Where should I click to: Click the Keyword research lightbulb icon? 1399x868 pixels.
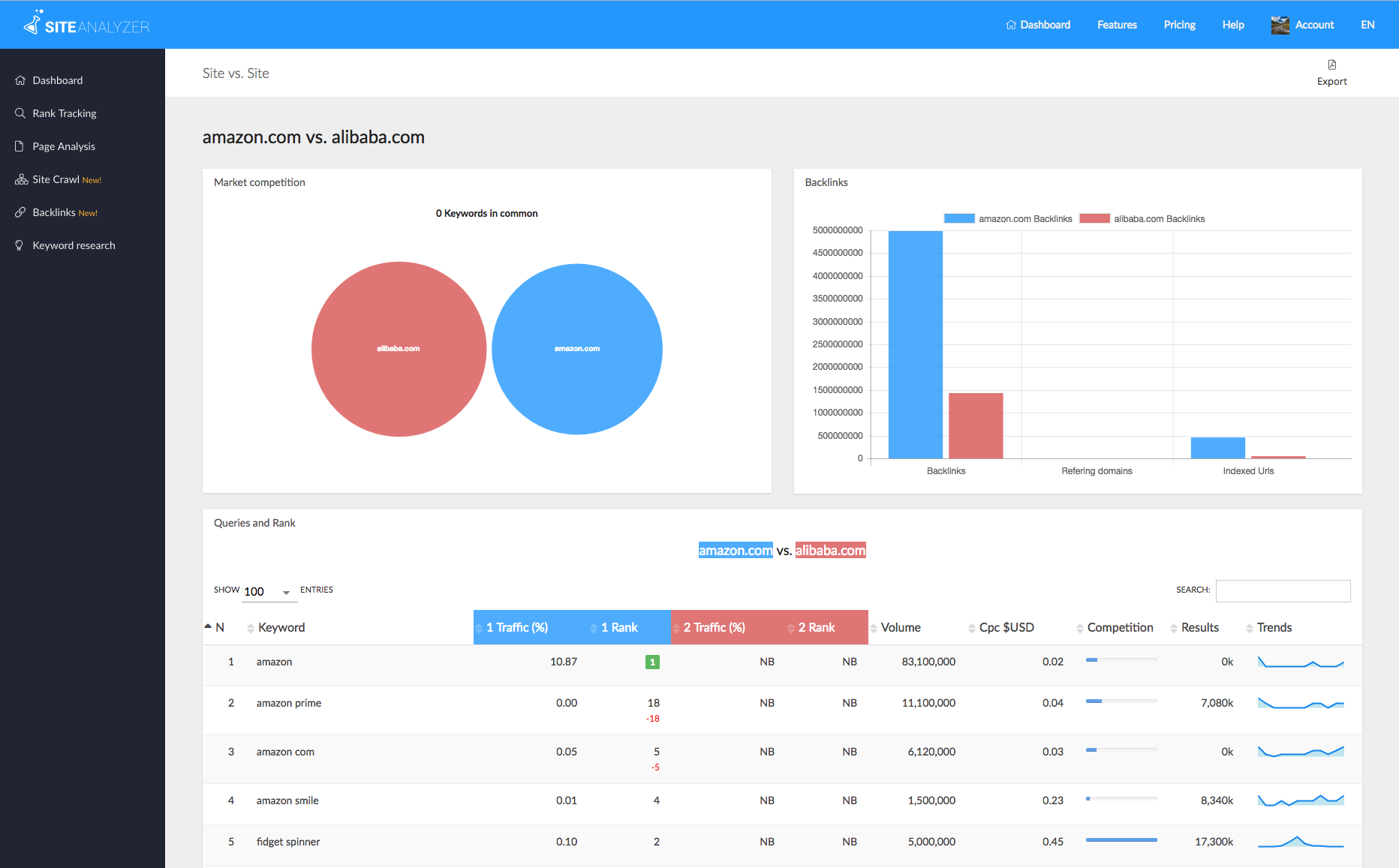click(x=20, y=245)
